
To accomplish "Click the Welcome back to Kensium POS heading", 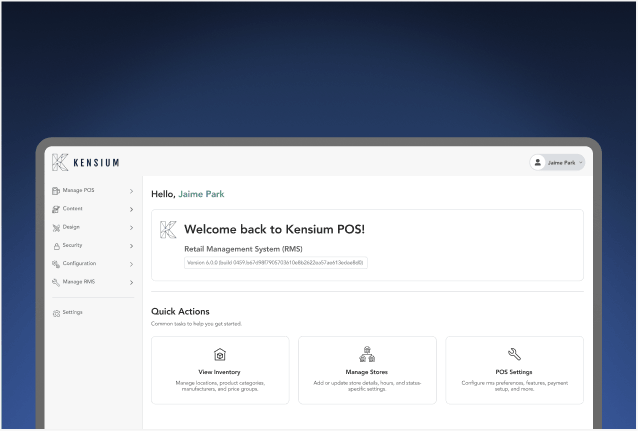I will click(274, 230).
